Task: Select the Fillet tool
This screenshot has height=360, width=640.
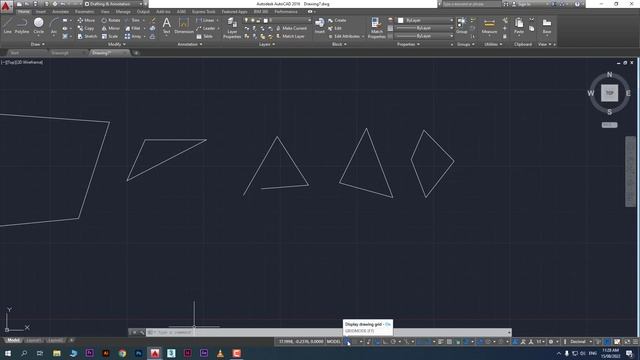Action: 133,28
